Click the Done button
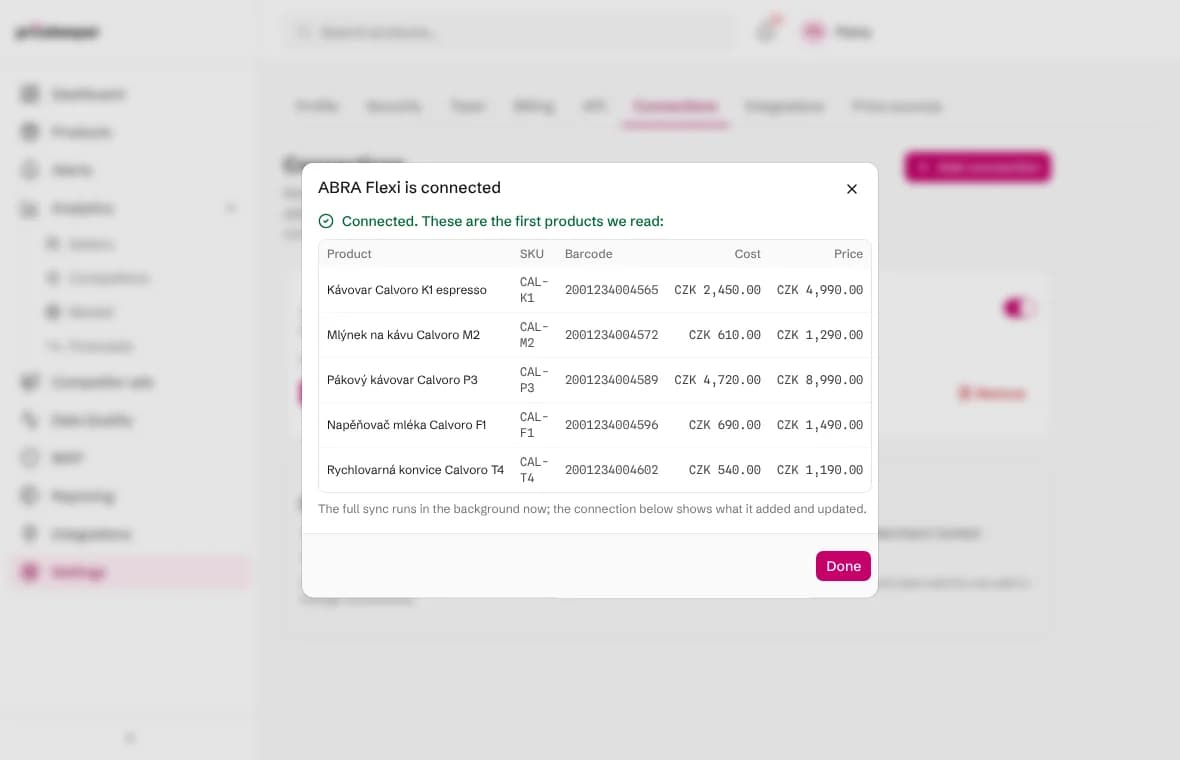This screenshot has width=1180, height=760. pyautogui.click(x=843, y=566)
